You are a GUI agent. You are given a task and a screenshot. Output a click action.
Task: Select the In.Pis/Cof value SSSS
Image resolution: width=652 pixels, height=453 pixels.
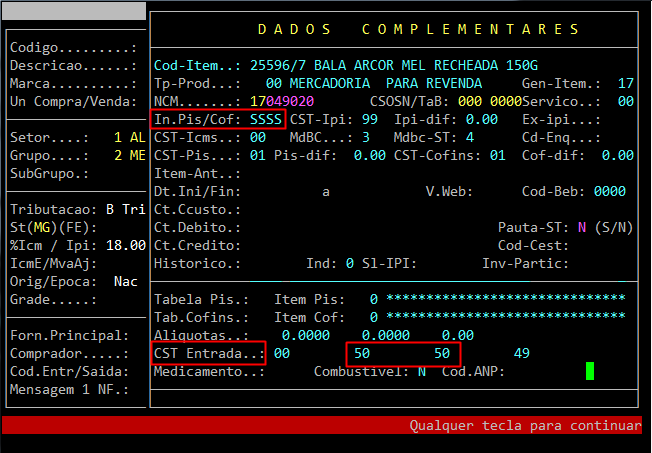(265, 119)
